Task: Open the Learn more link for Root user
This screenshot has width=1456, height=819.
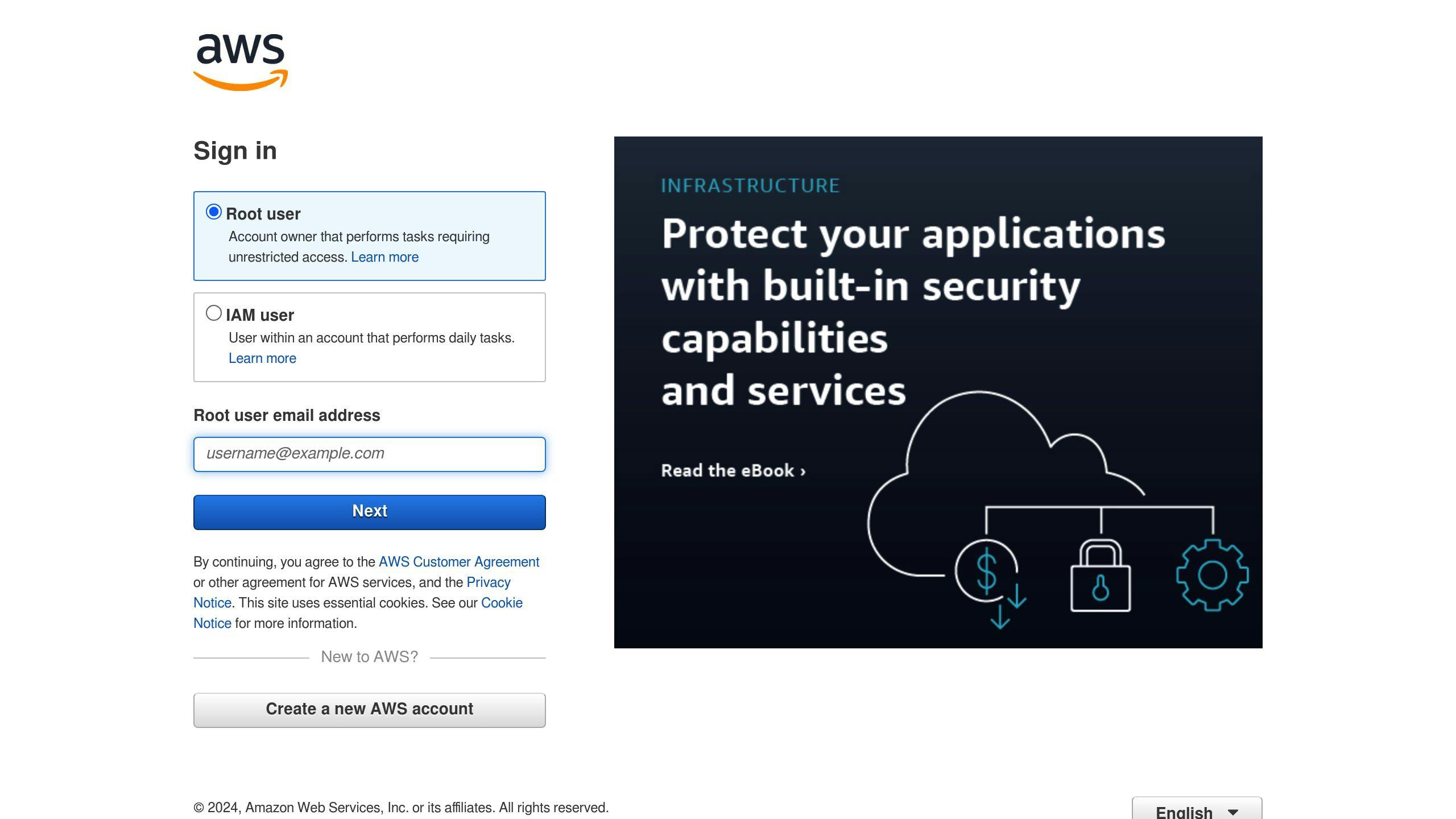Action: click(x=384, y=257)
